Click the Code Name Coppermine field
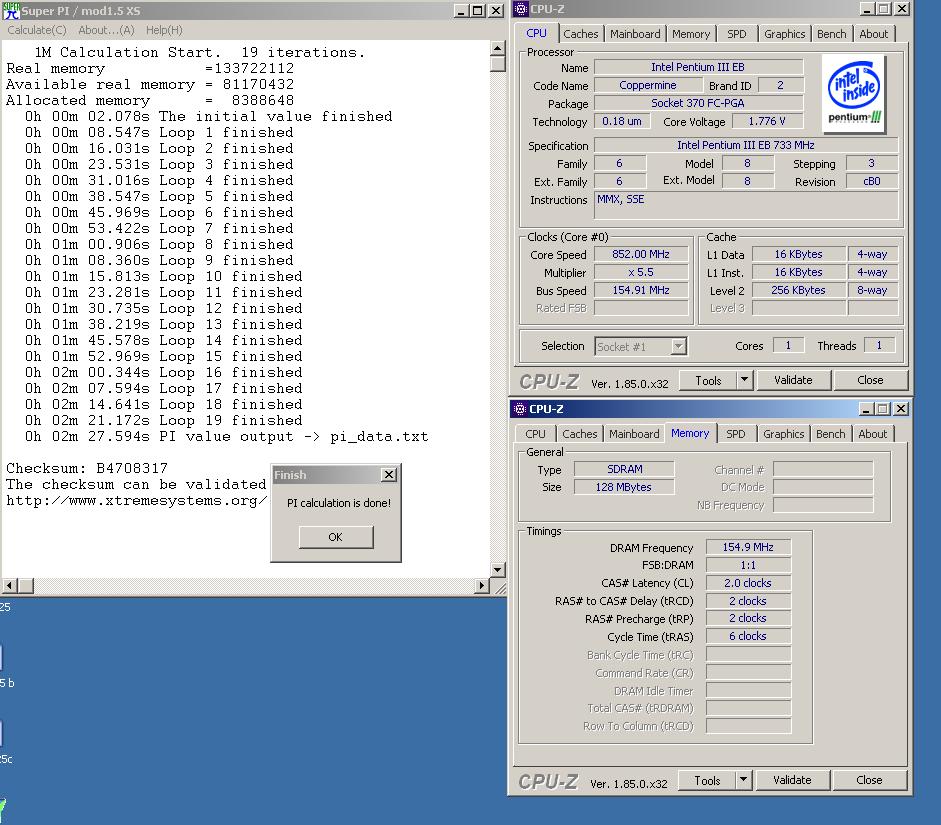This screenshot has height=825, width=941. (648, 86)
